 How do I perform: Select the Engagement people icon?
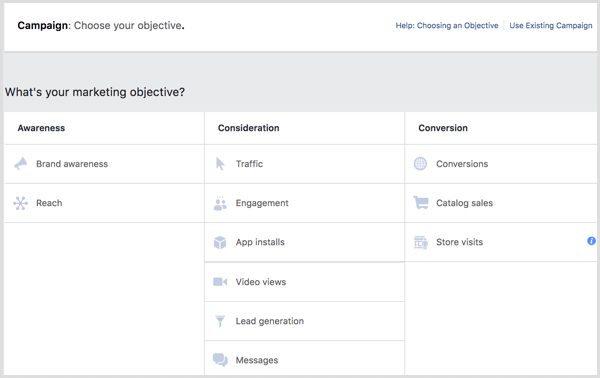pos(220,204)
